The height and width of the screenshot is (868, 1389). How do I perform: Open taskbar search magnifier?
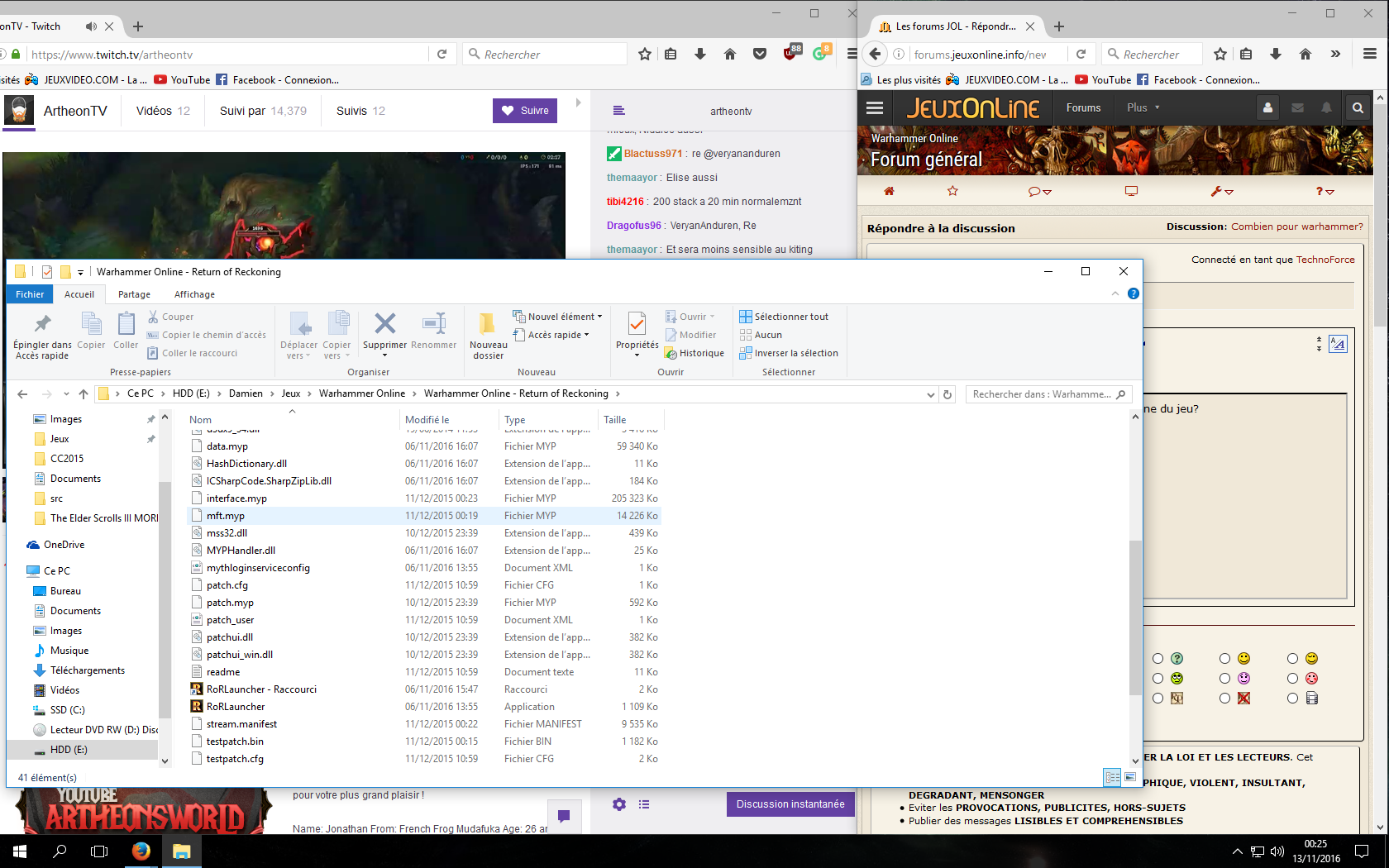(60, 851)
